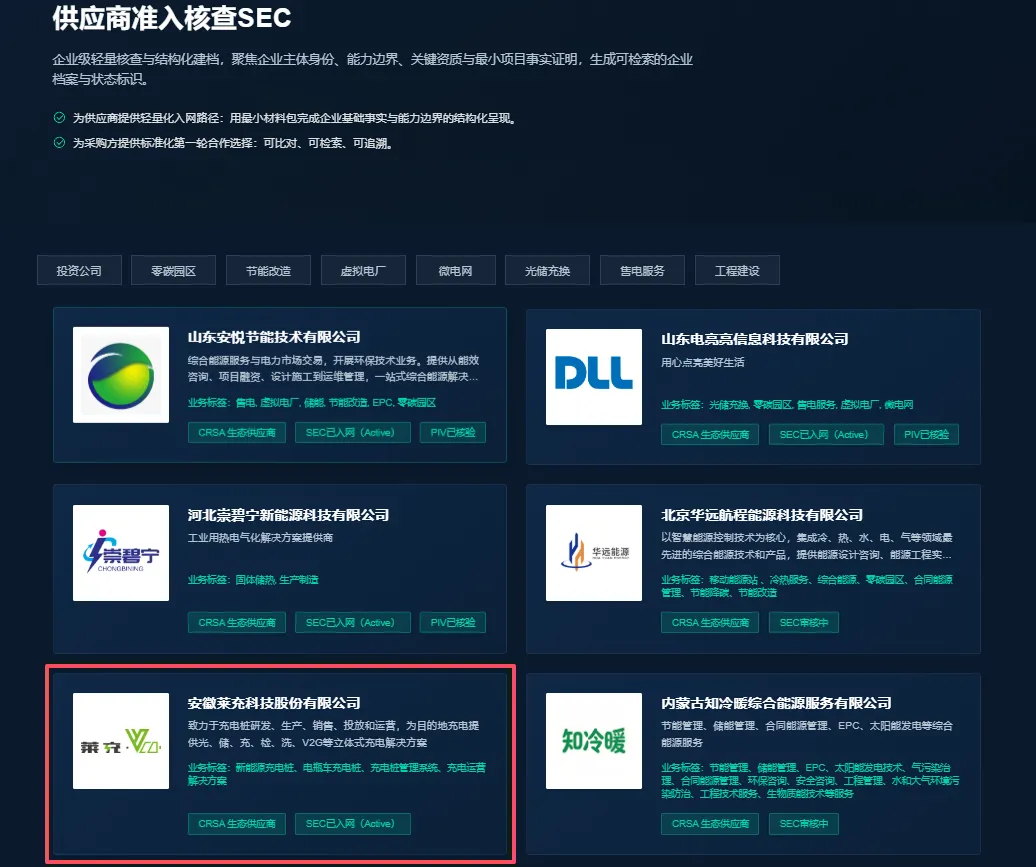Select the 光储充换 filter tab

click(547, 270)
